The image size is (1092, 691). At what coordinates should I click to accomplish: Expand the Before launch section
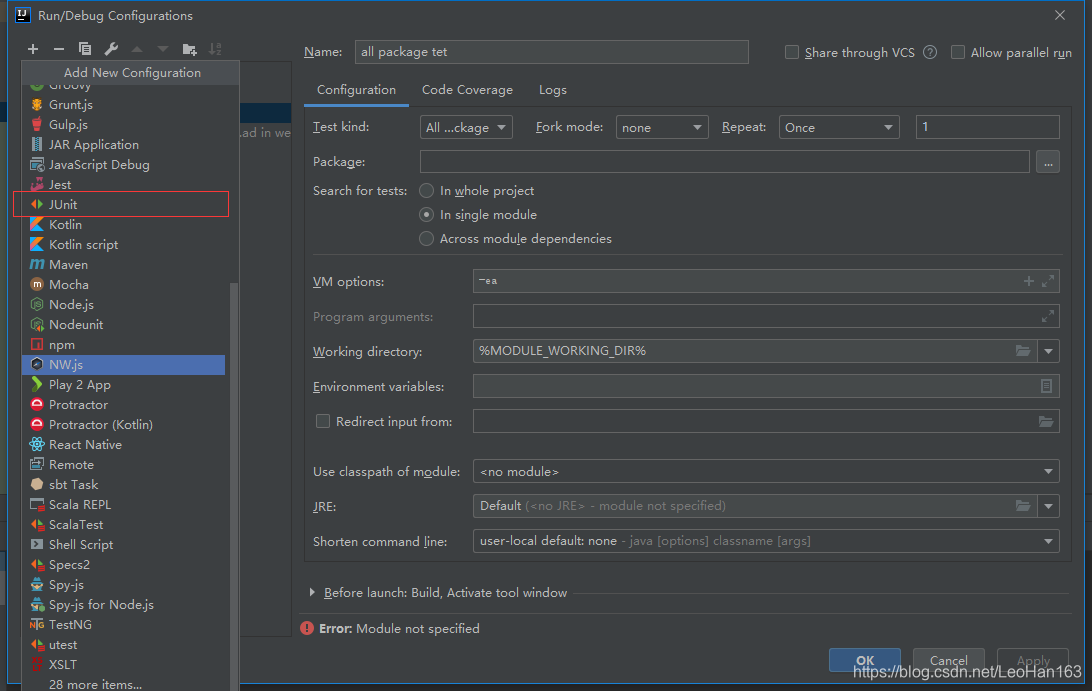coord(312,592)
